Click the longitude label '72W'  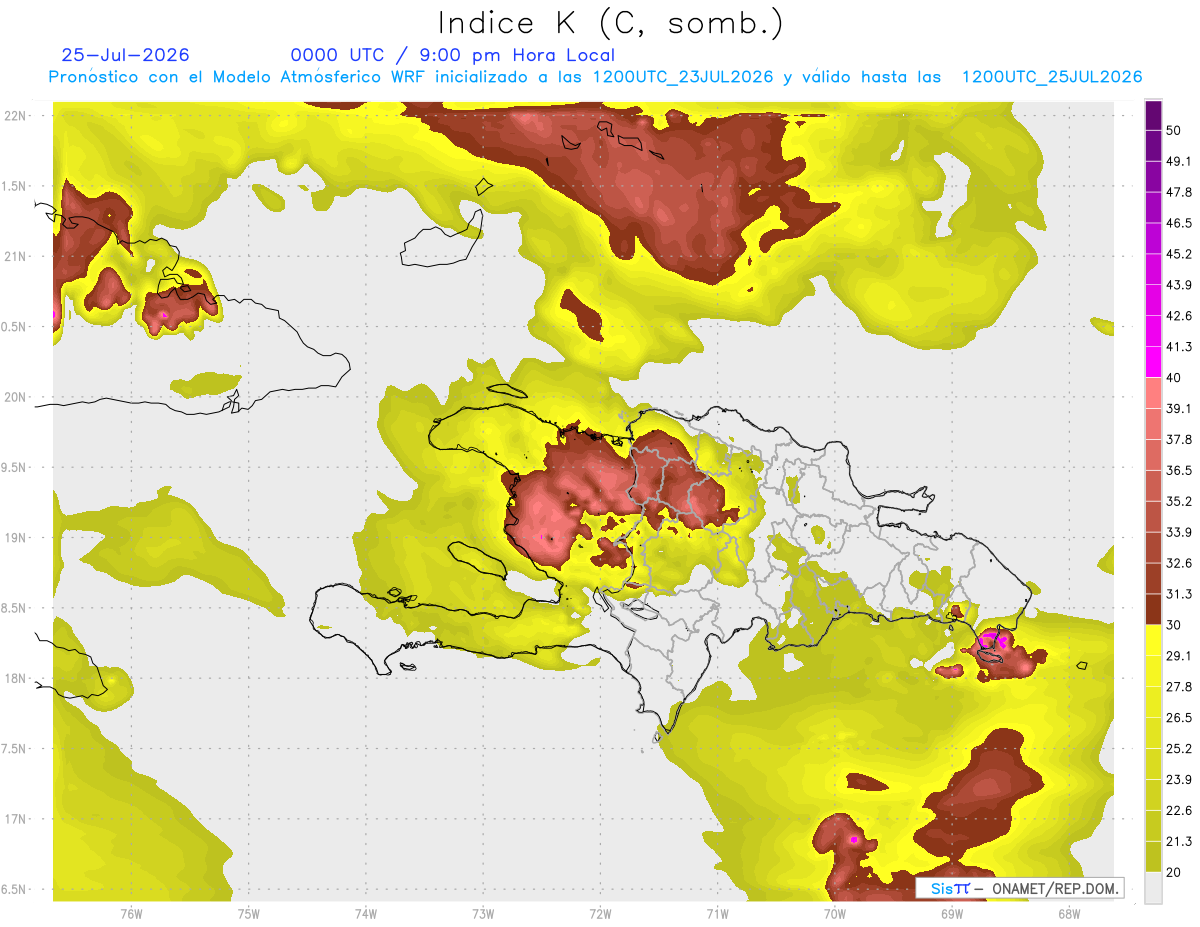(600, 912)
